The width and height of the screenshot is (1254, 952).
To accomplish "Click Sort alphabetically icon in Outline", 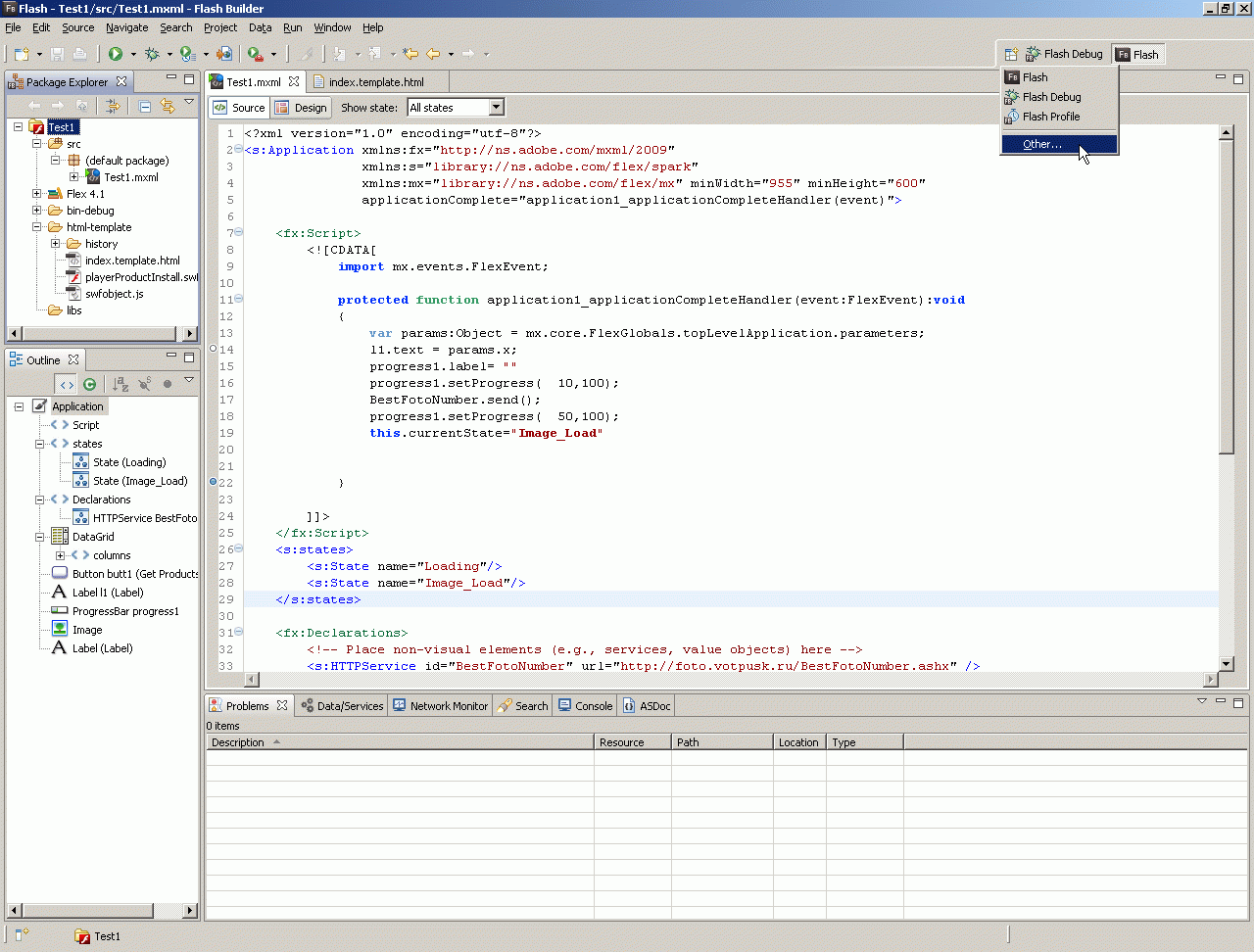I will point(120,384).
